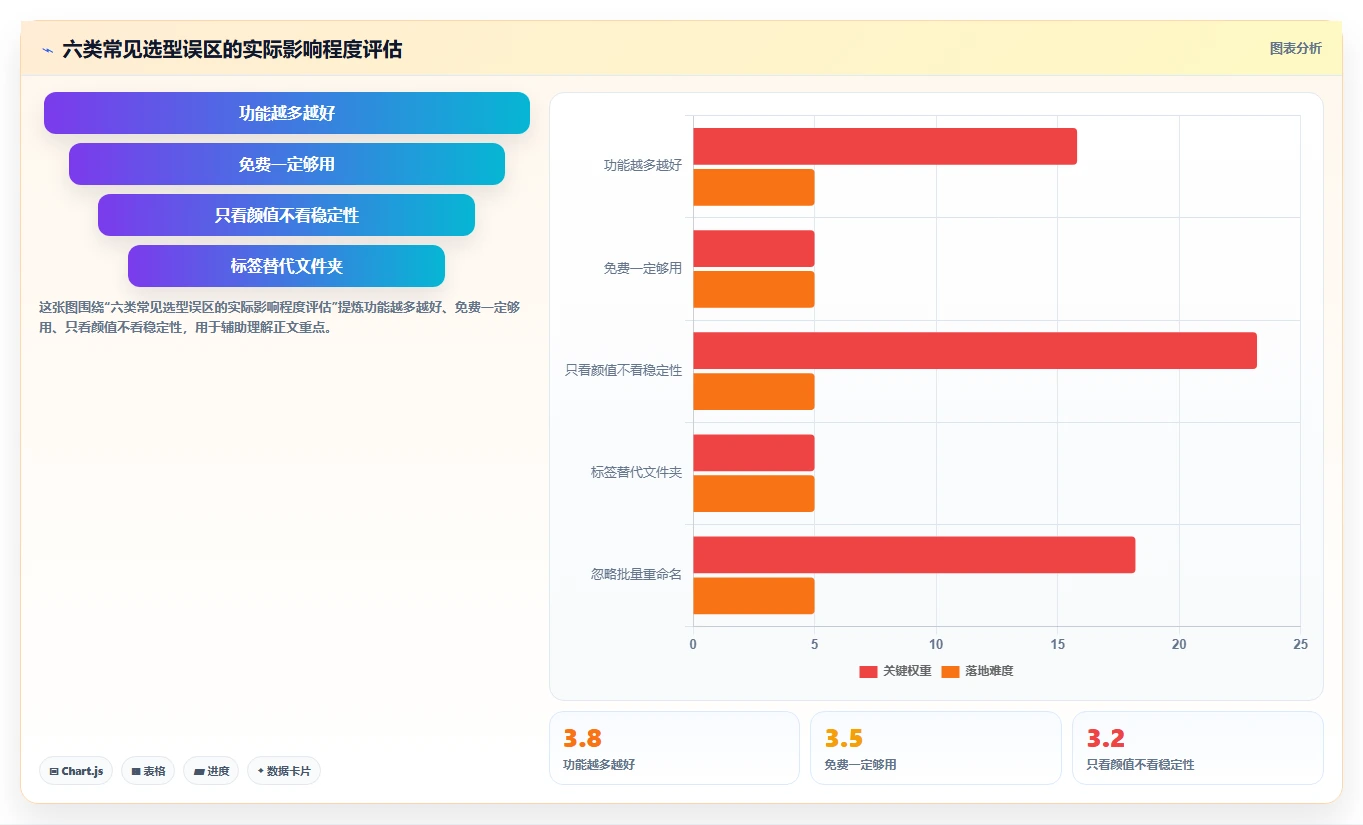Click the 3.8 功能越多越好 data card
The width and height of the screenshot is (1363, 825).
674,748
